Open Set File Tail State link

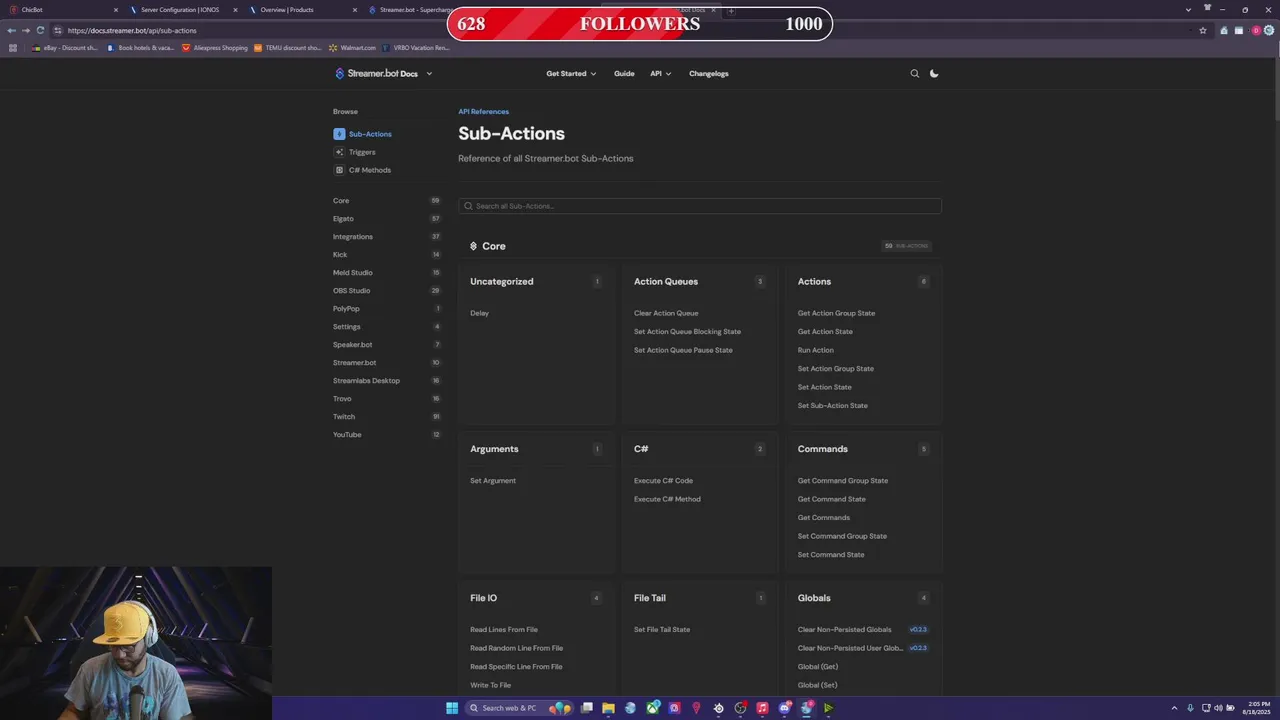point(662,630)
